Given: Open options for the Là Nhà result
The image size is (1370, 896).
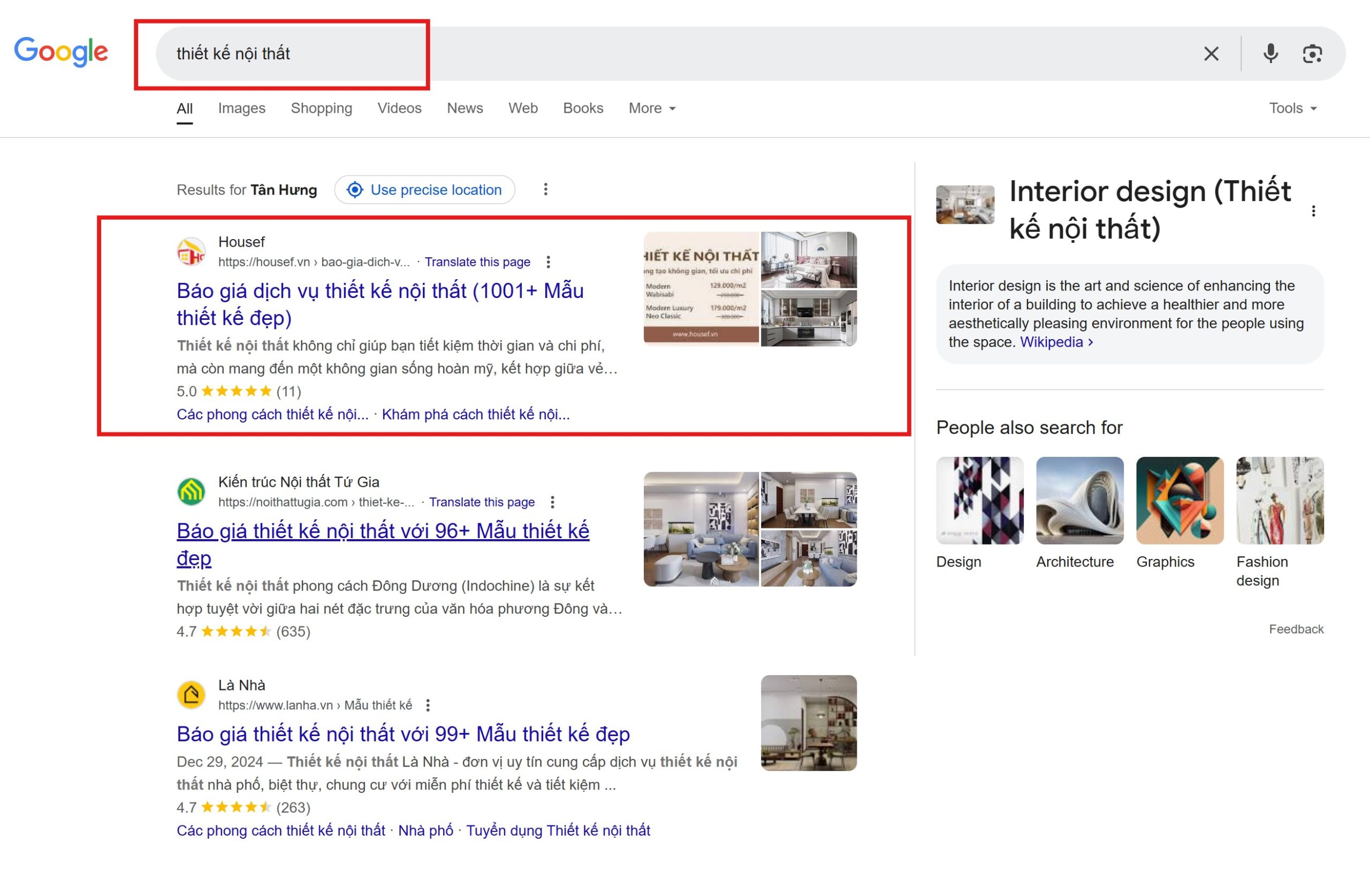Looking at the screenshot, I should [427, 704].
